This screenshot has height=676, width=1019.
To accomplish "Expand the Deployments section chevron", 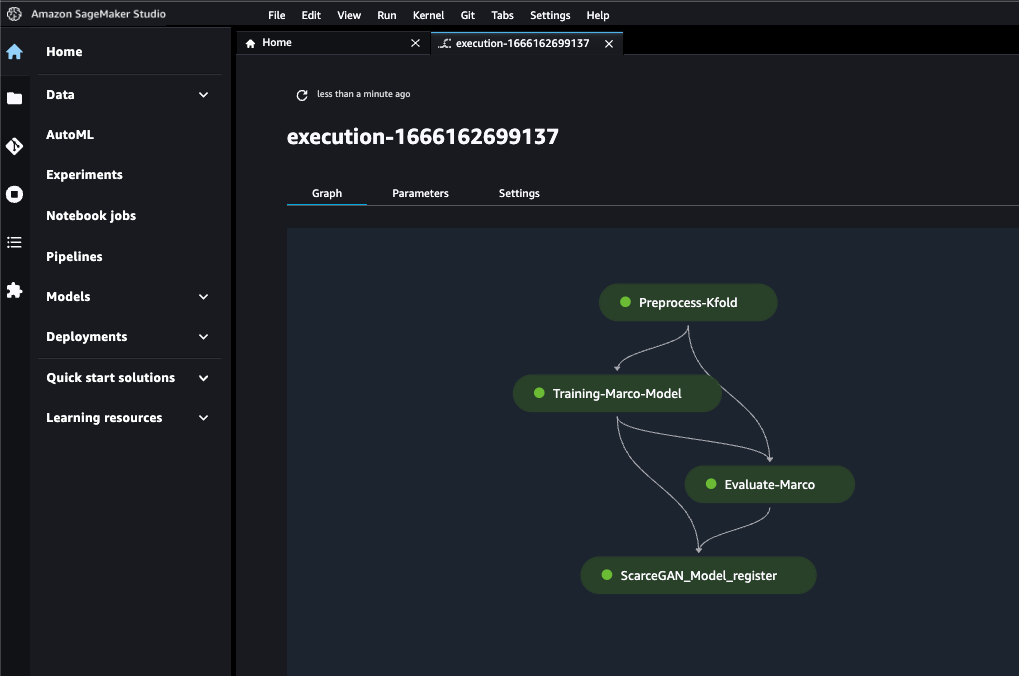I will point(204,337).
